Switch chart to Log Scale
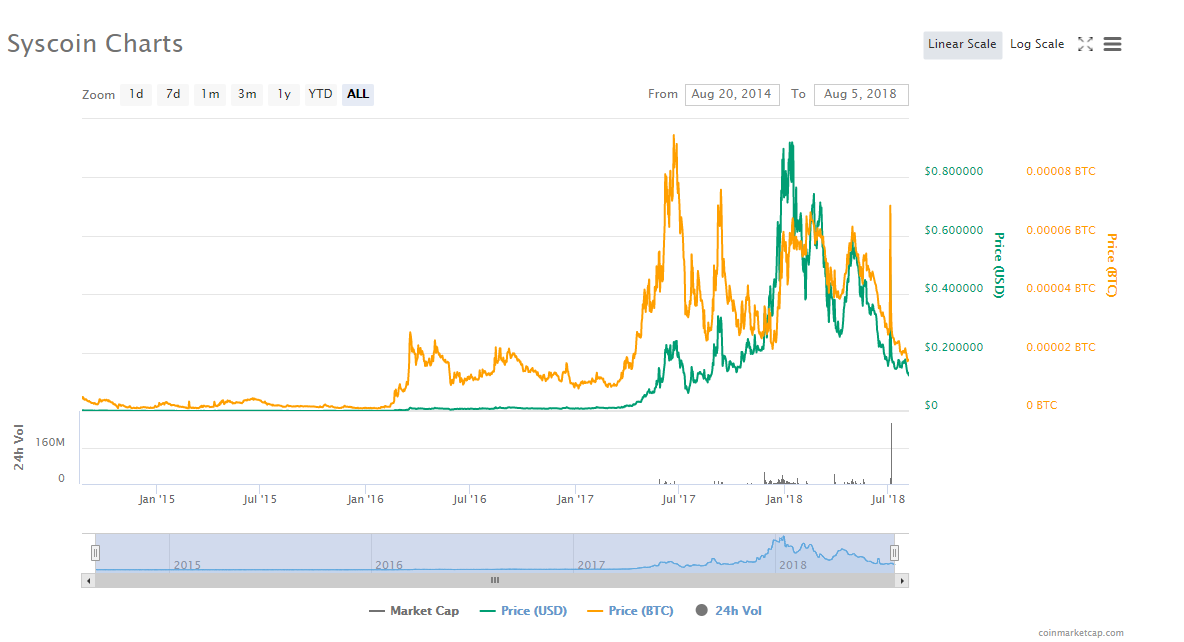 (x=1037, y=45)
